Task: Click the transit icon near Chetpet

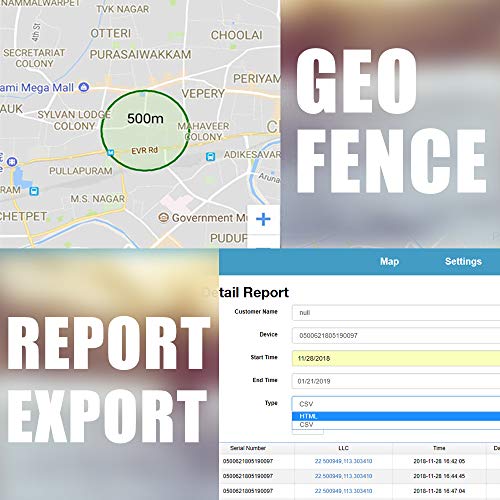Action: pyautogui.click(x=34, y=191)
